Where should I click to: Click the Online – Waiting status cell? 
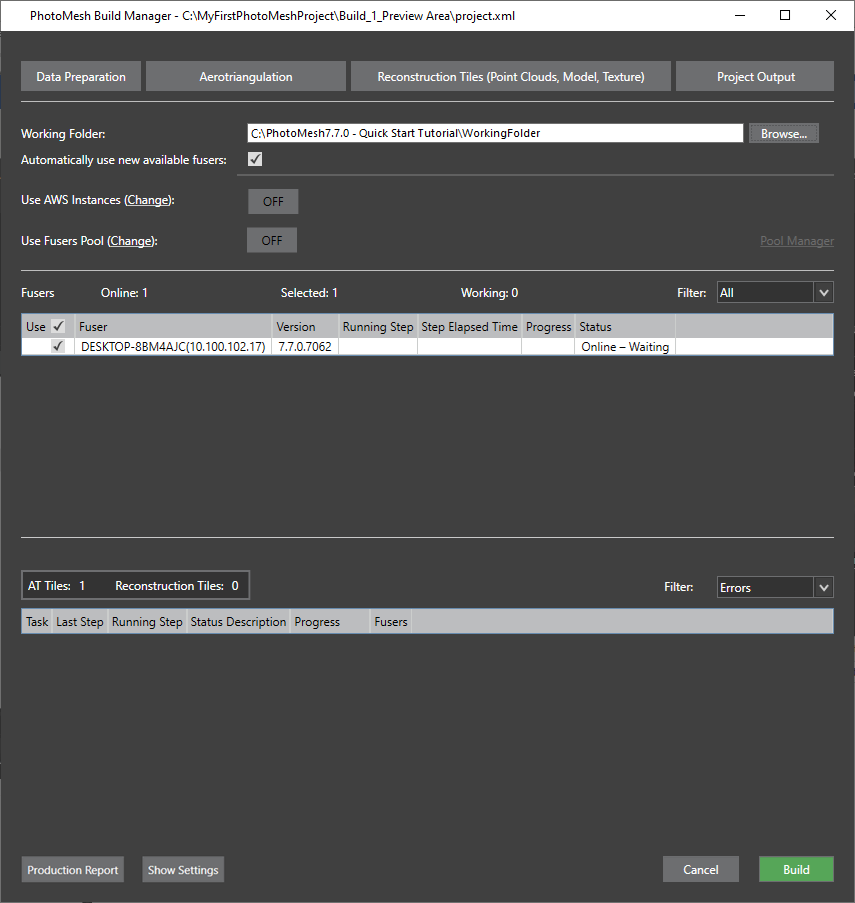click(625, 347)
